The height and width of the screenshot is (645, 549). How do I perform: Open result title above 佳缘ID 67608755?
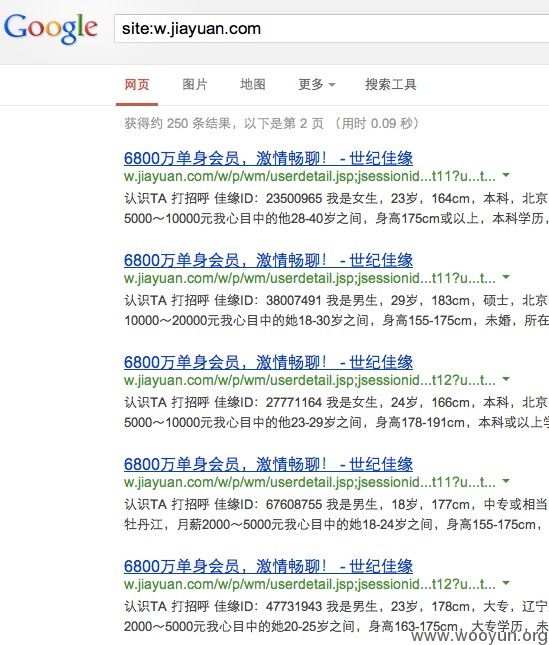tap(268, 464)
